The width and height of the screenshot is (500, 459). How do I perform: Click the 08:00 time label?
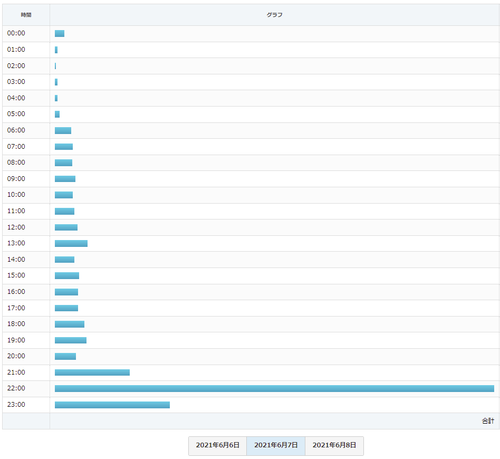pyautogui.click(x=16, y=163)
